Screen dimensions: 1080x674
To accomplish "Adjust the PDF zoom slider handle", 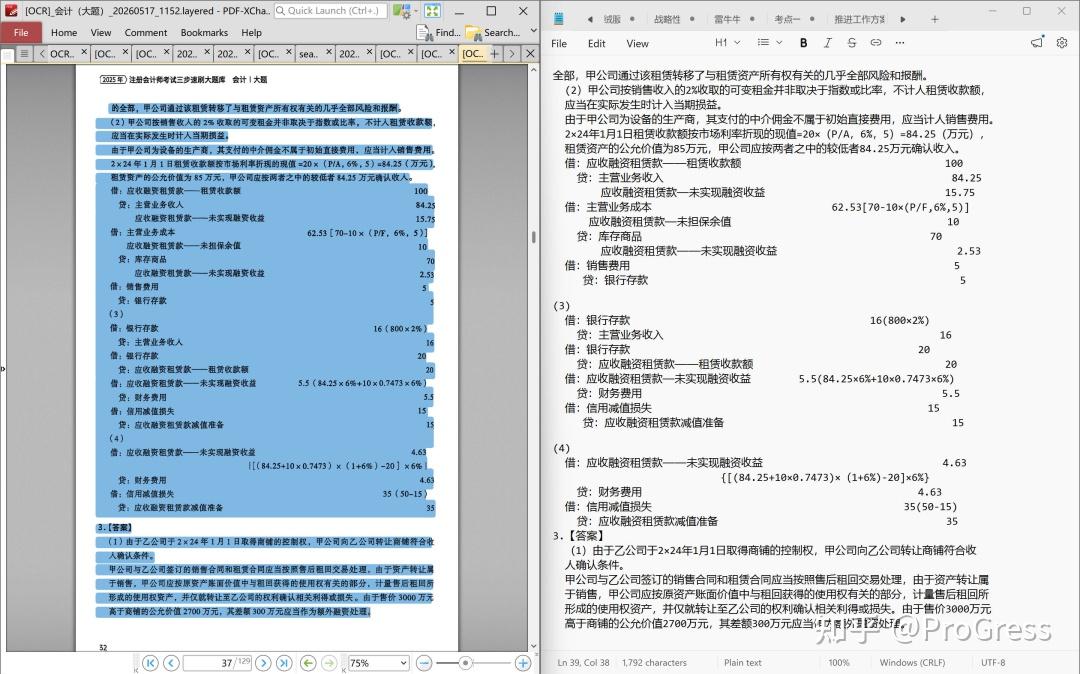I will click(x=466, y=663).
